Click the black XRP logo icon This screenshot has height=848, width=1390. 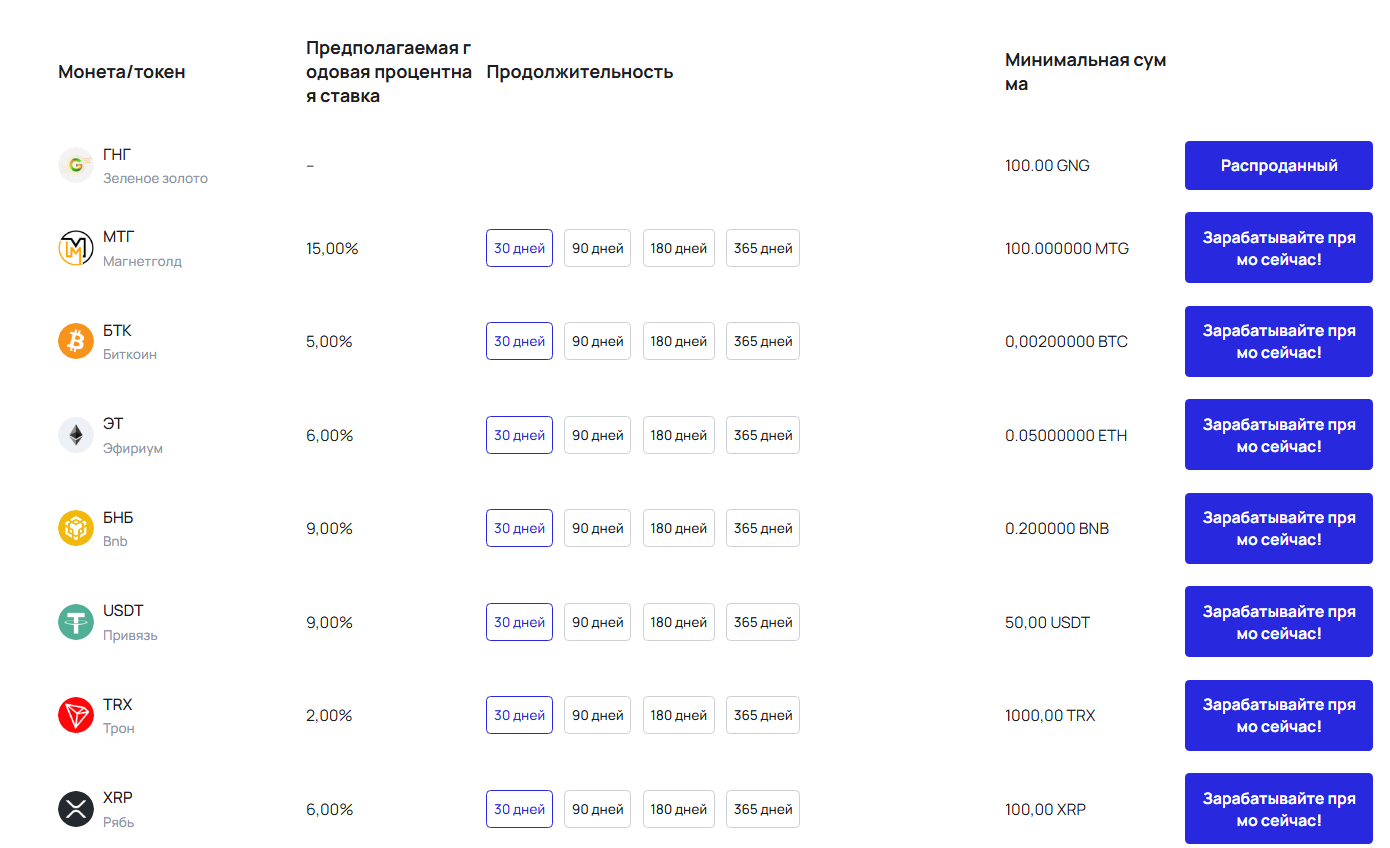(x=76, y=809)
